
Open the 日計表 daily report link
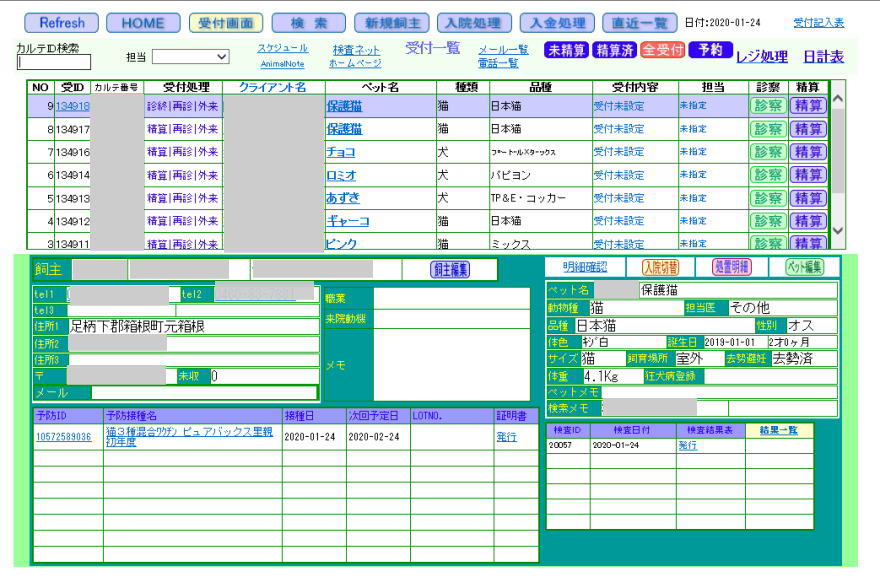(x=823, y=57)
